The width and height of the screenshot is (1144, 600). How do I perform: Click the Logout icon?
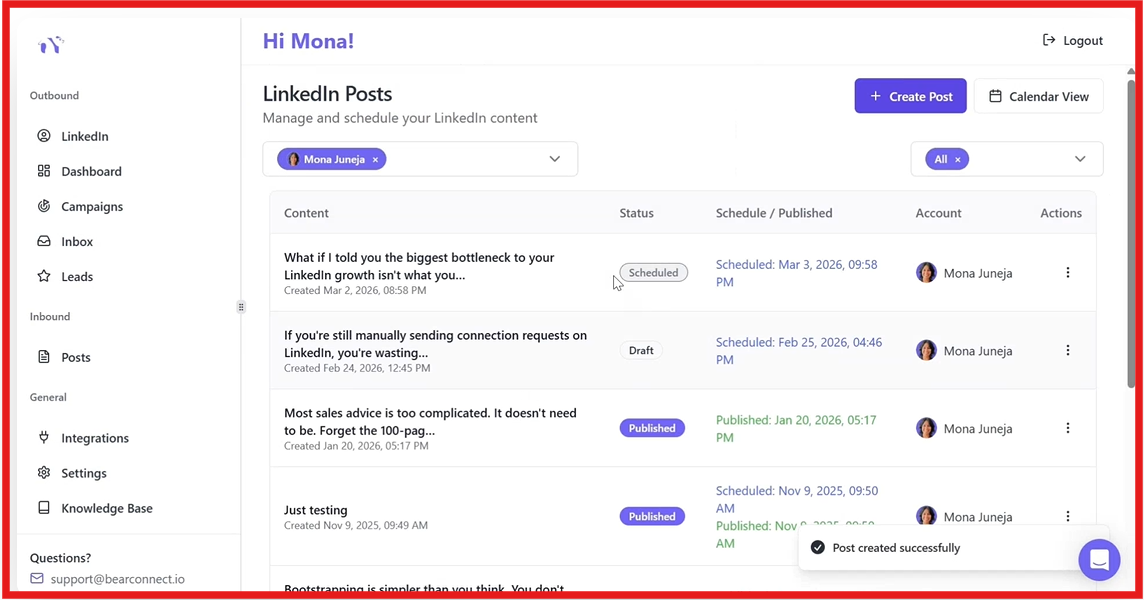tap(1051, 40)
